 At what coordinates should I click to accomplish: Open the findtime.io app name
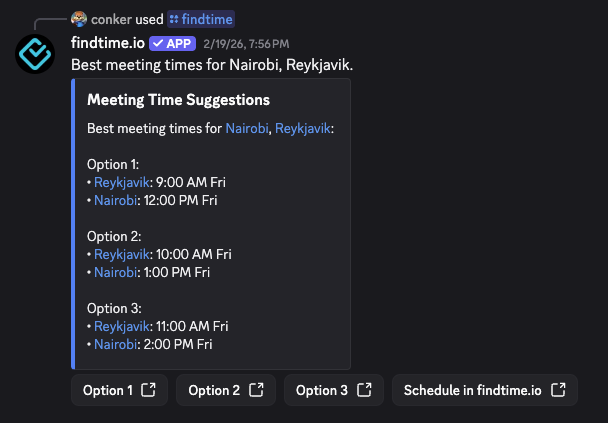(108, 43)
